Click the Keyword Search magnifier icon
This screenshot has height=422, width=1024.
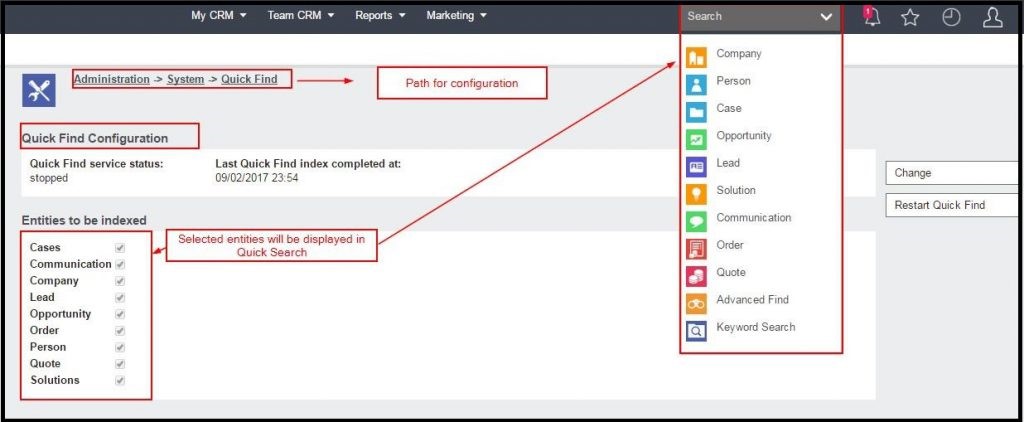point(697,332)
